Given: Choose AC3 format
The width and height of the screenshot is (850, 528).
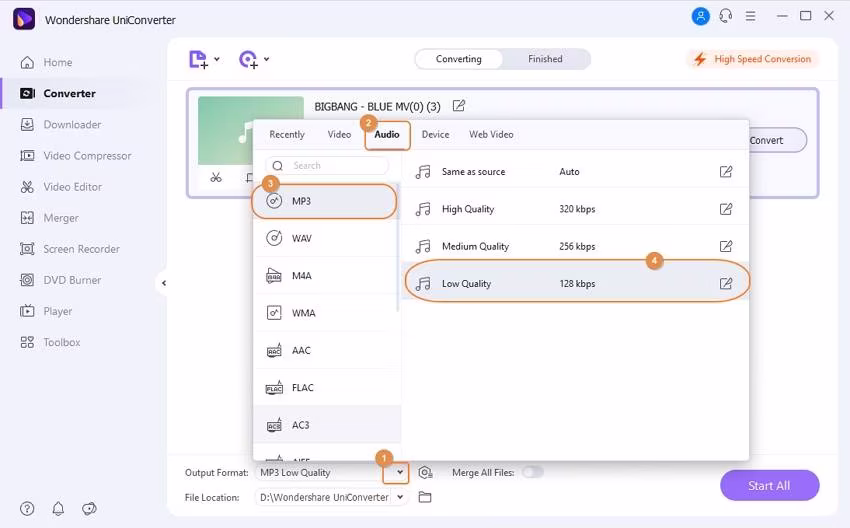Looking at the screenshot, I should [325, 426].
